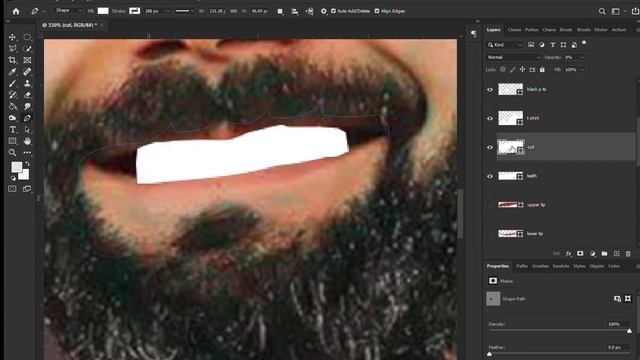The image size is (640, 360).
Task: Create new fill or adjustment layer
Action: [592, 253]
